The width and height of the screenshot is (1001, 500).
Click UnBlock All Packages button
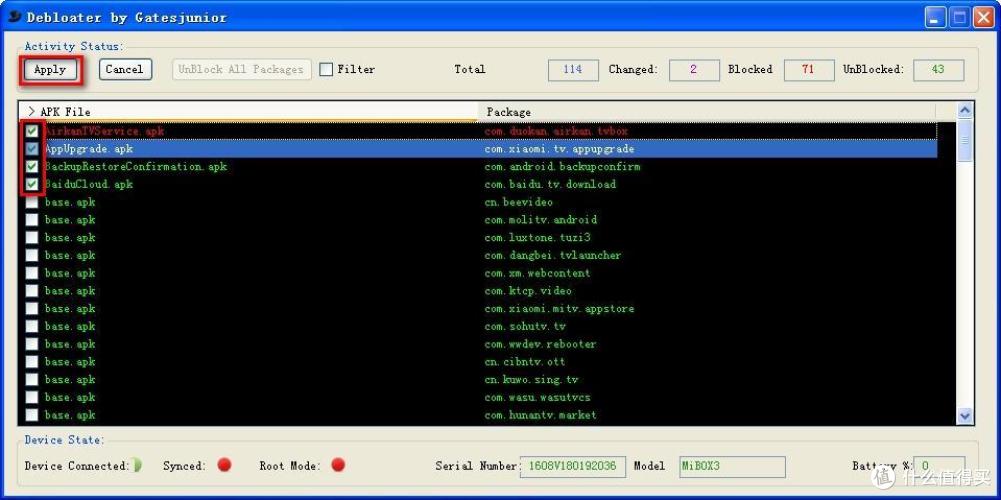tap(241, 69)
